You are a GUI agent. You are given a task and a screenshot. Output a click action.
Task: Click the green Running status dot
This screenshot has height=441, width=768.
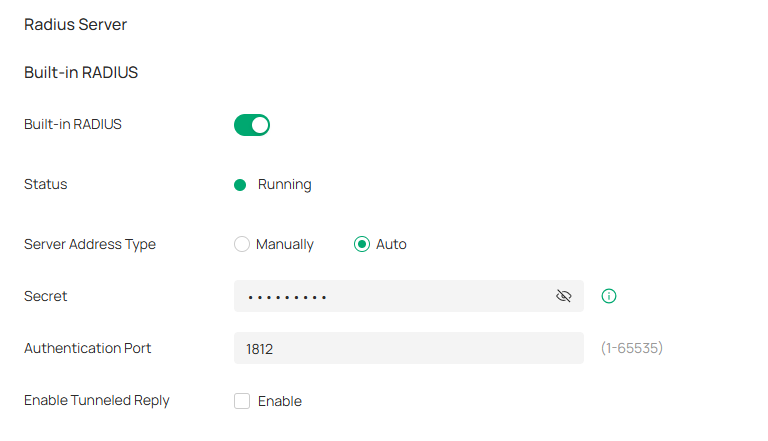(240, 184)
